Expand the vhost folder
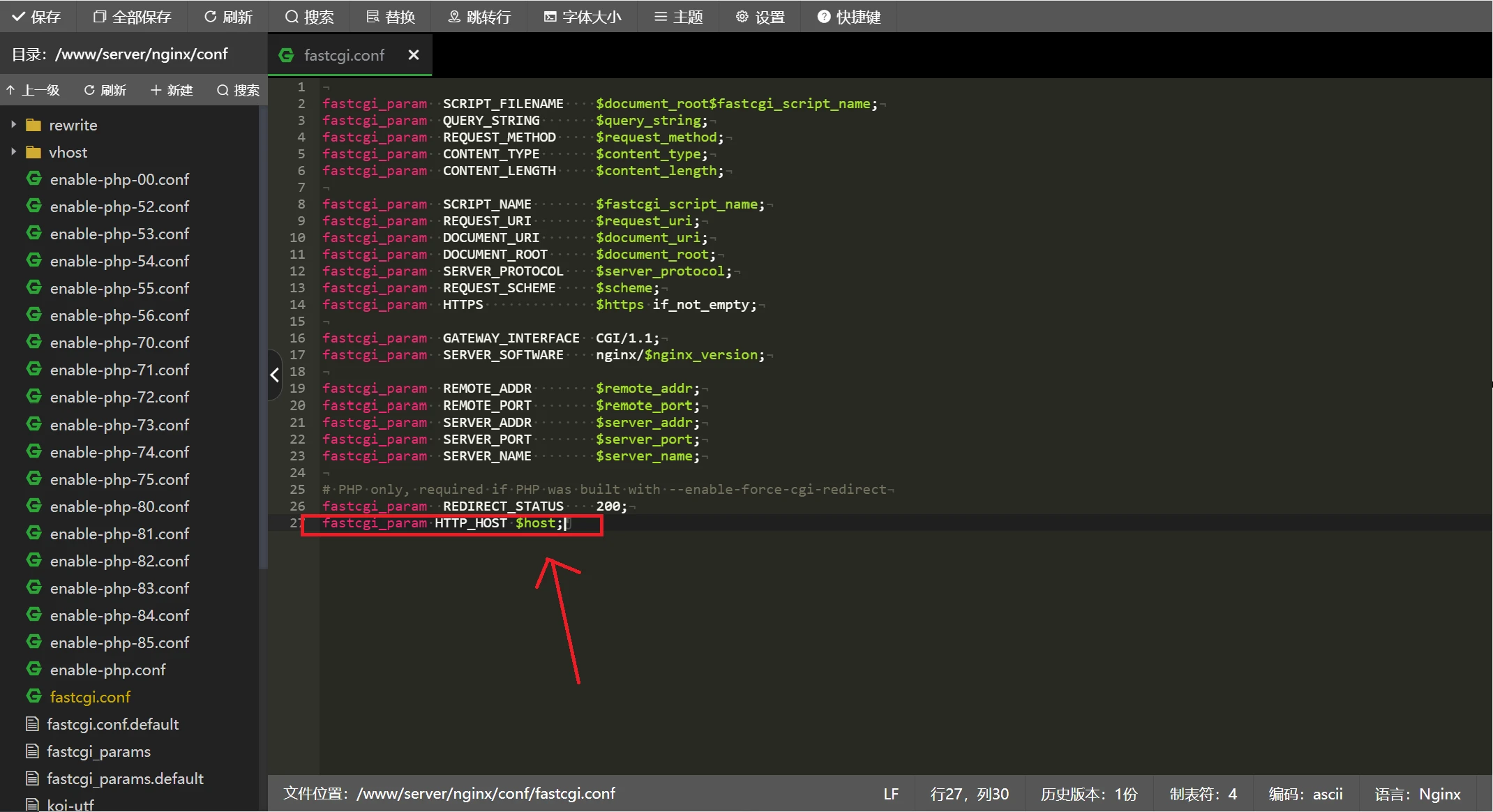Image resolution: width=1493 pixels, height=812 pixels. pyautogui.click(x=13, y=152)
